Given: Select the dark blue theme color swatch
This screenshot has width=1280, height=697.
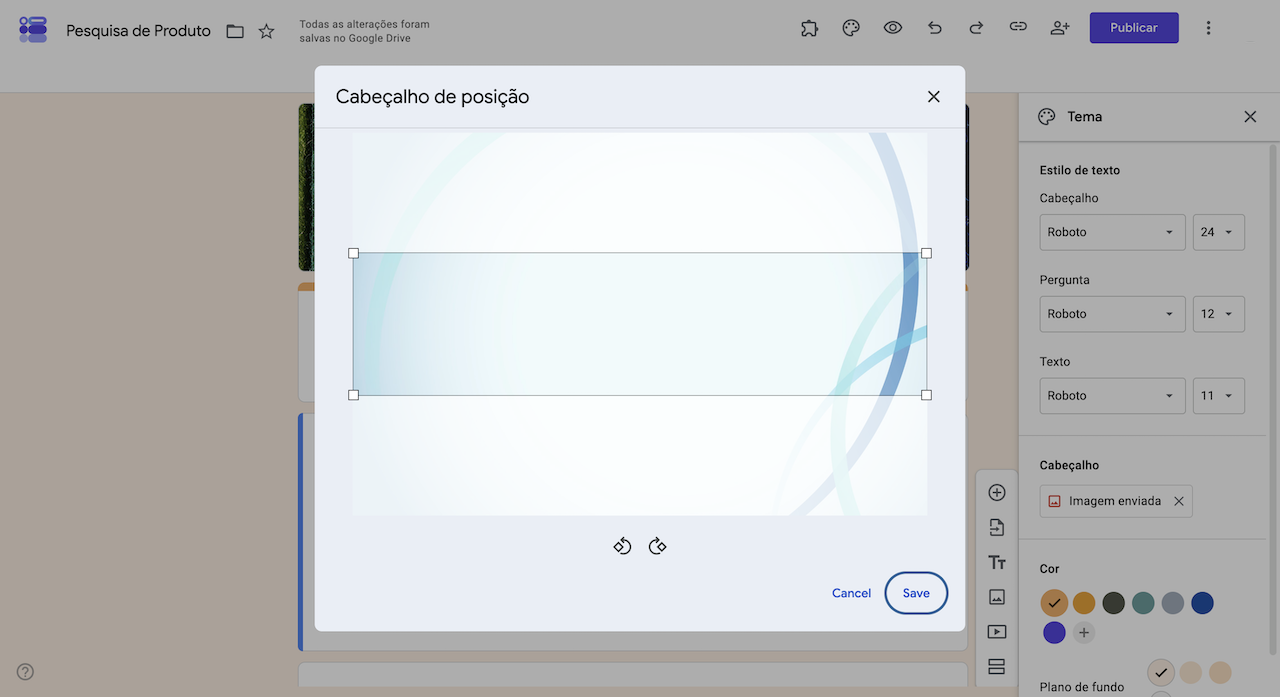Looking at the screenshot, I should click(1202, 603).
